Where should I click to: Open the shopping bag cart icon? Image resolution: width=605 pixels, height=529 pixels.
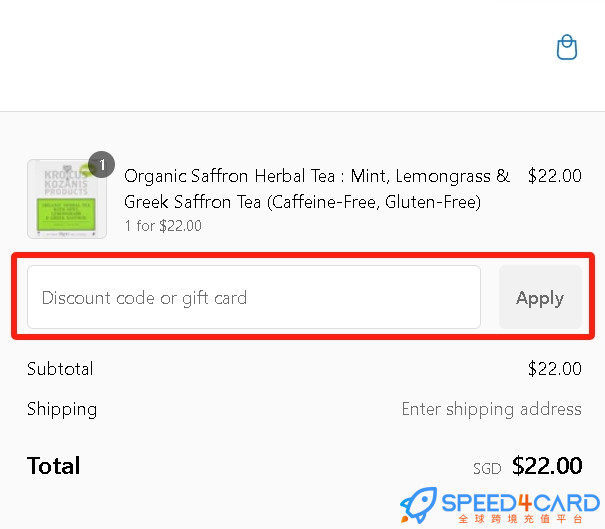567,47
